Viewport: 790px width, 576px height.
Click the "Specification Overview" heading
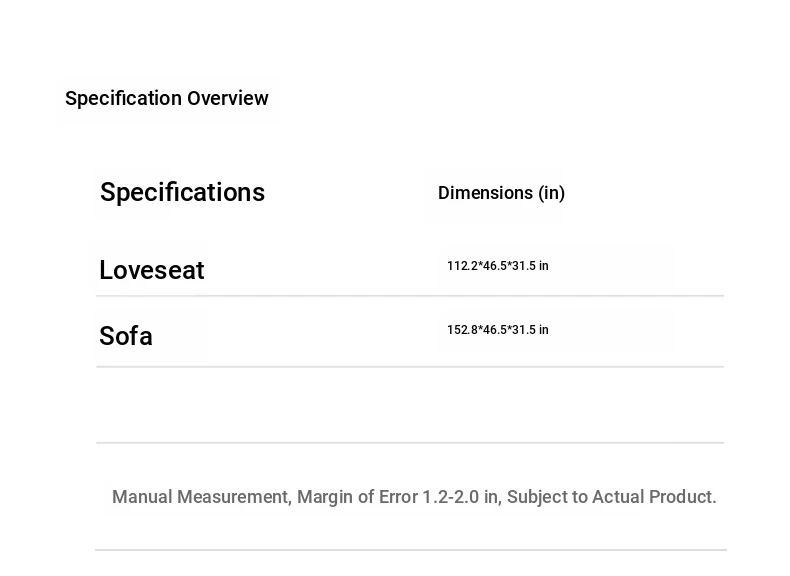166,98
